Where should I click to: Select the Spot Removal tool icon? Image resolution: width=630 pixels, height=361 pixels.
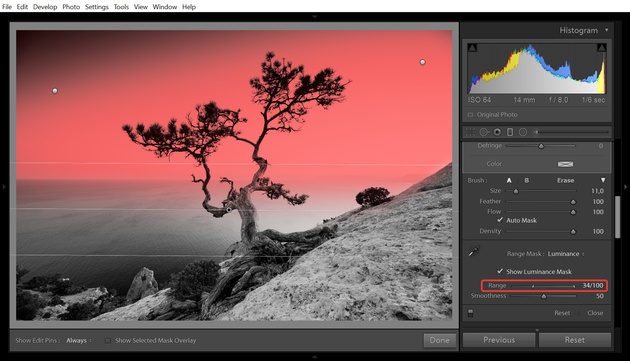484,132
